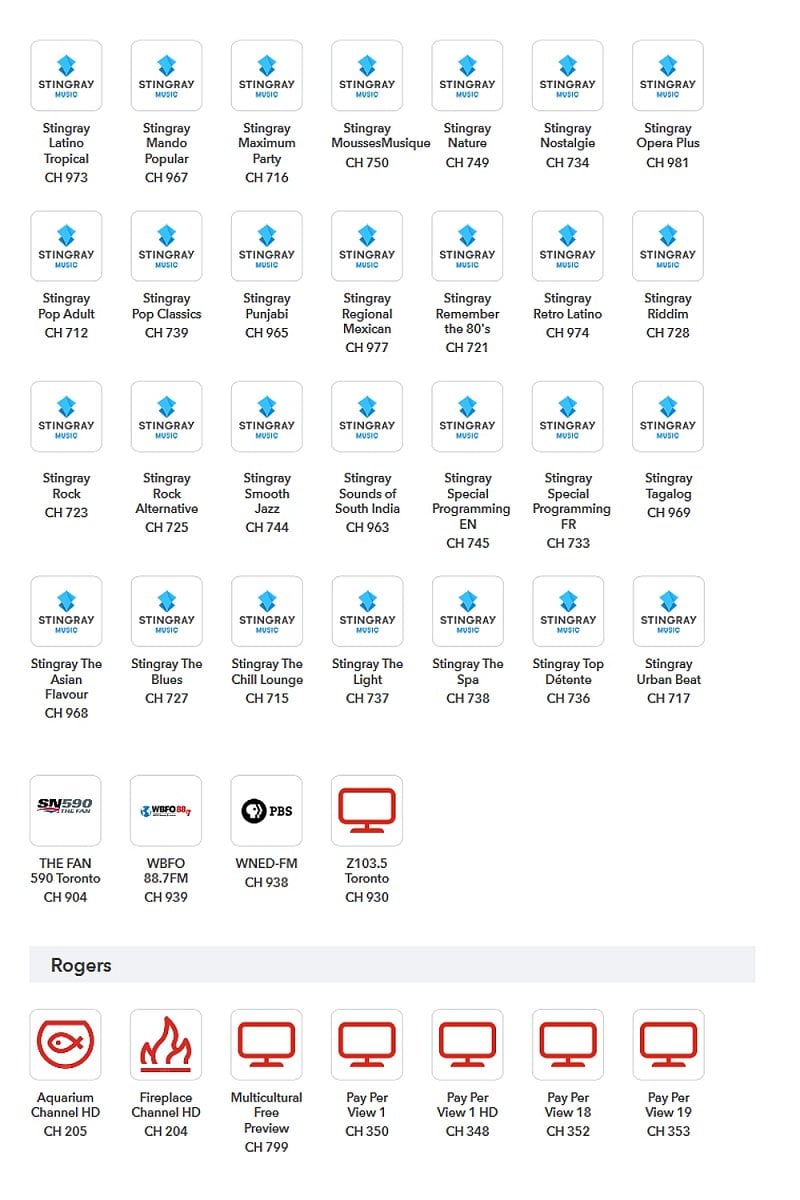This screenshot has width=800, height=1200.
Task: Click the PBS logo for WNED-FM
Action: click(x=267, y=810)
